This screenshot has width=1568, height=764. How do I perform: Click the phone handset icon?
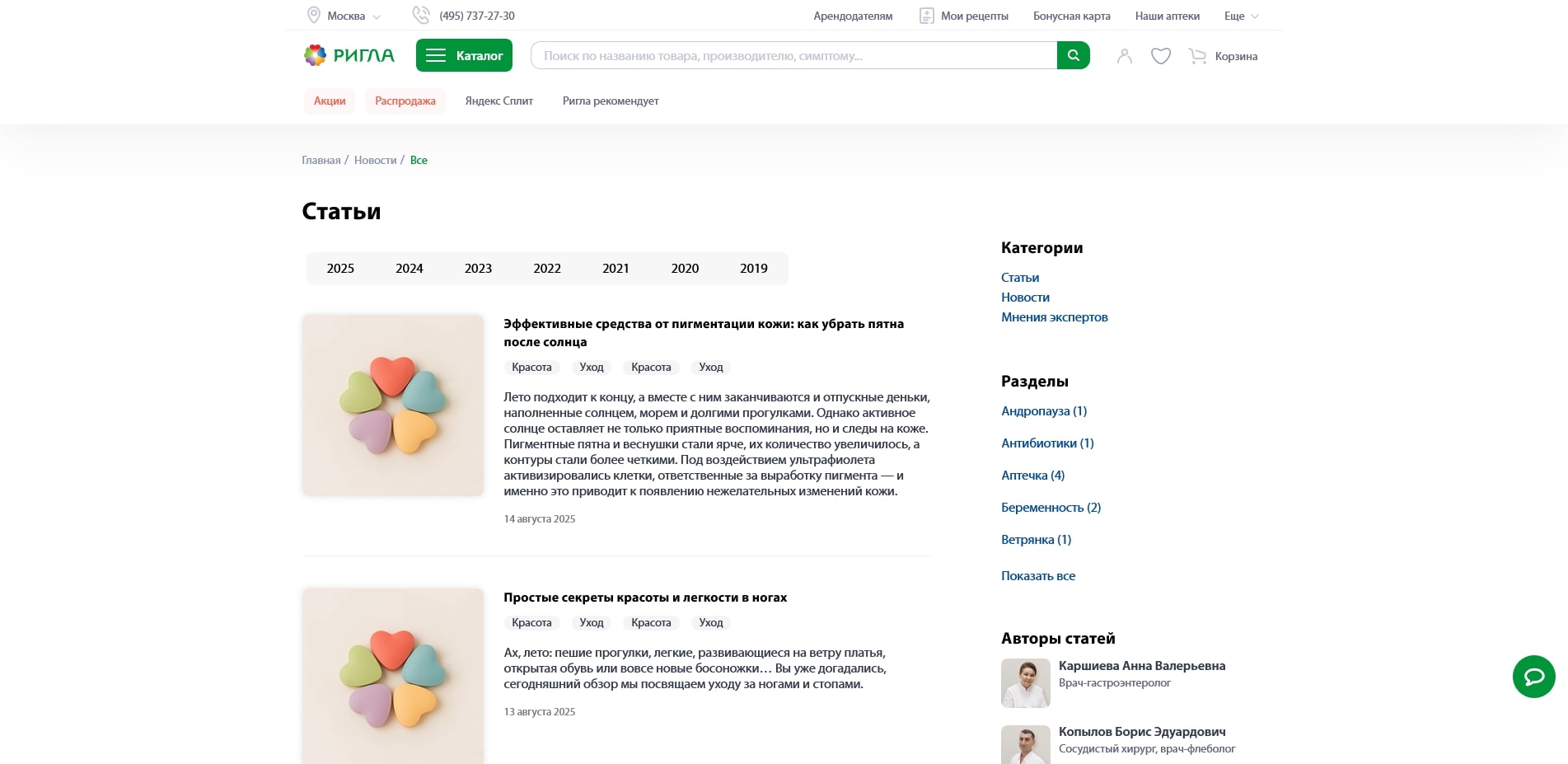tap(420, 15)
